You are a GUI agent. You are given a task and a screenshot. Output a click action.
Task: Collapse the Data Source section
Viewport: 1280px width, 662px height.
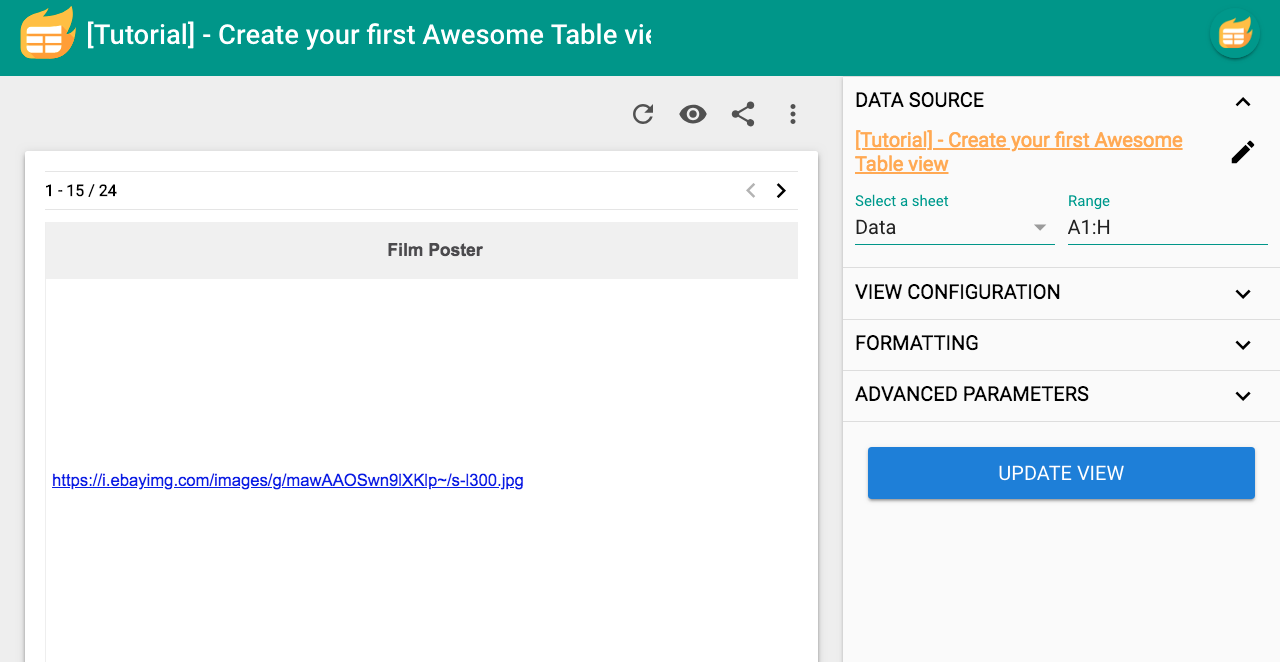1243,101
